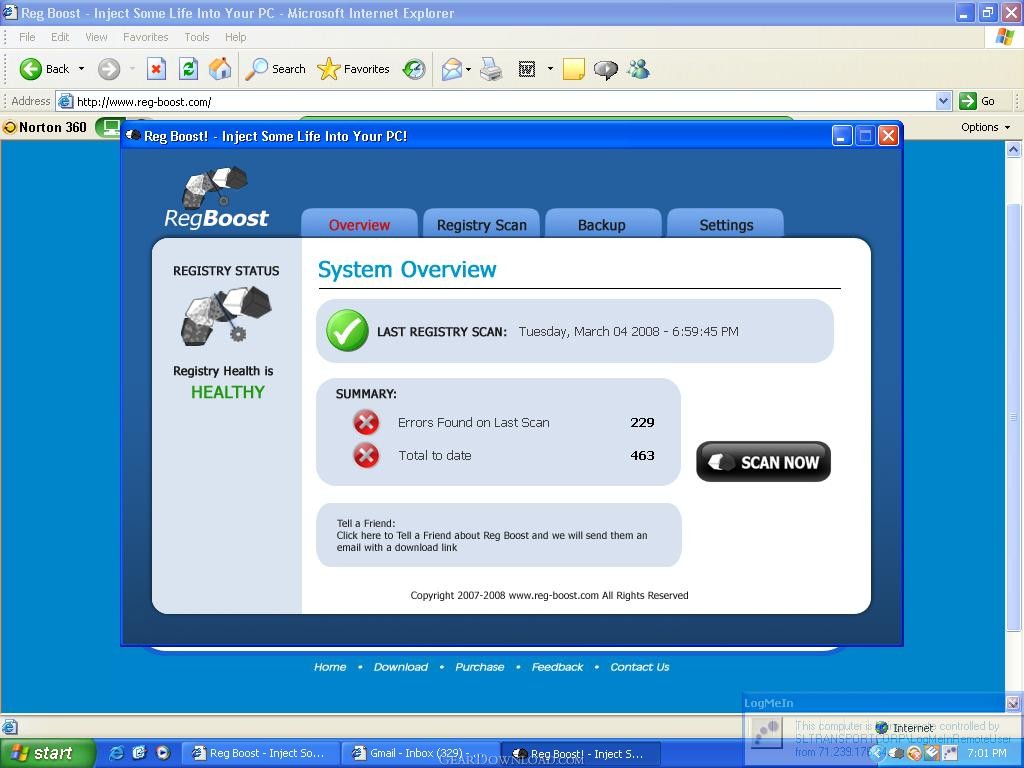Expand the Edit with Word dropdown arrow
Screen dimensions: 1024x768
pyautogui.click(x=550, y=69)
